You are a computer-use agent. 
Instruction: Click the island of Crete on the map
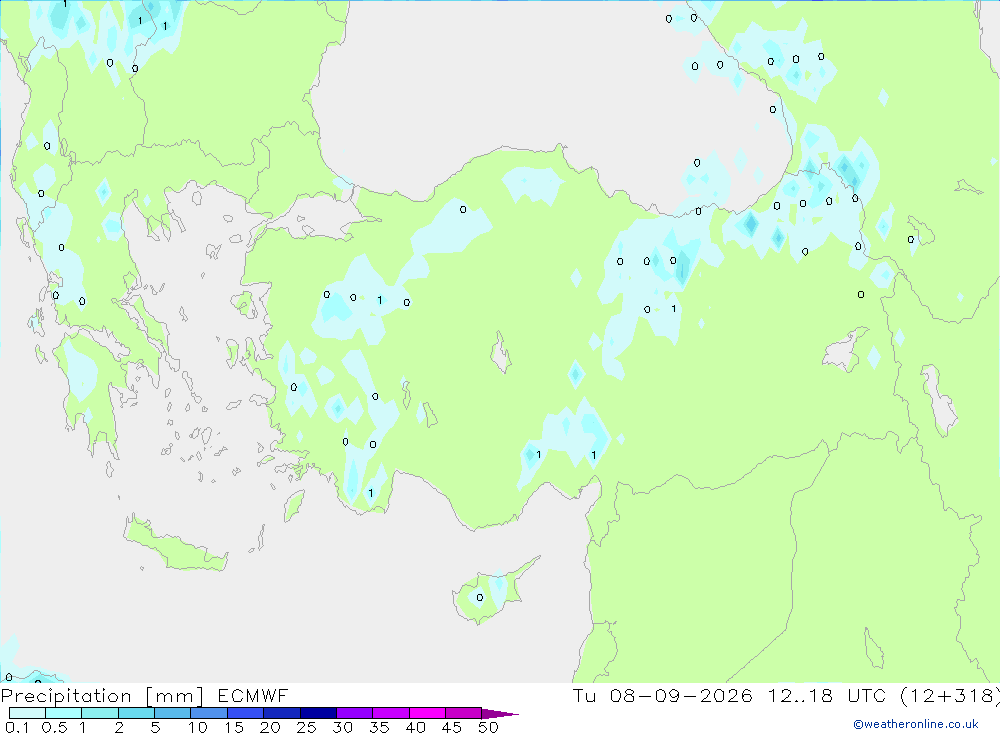(176, 544)
